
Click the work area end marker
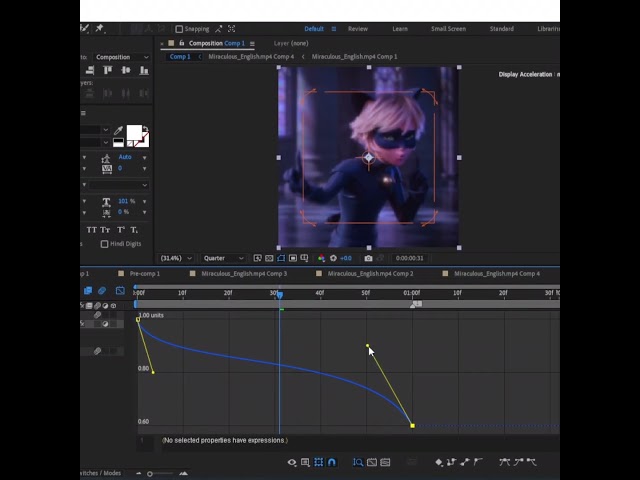(x=416, y=304)
